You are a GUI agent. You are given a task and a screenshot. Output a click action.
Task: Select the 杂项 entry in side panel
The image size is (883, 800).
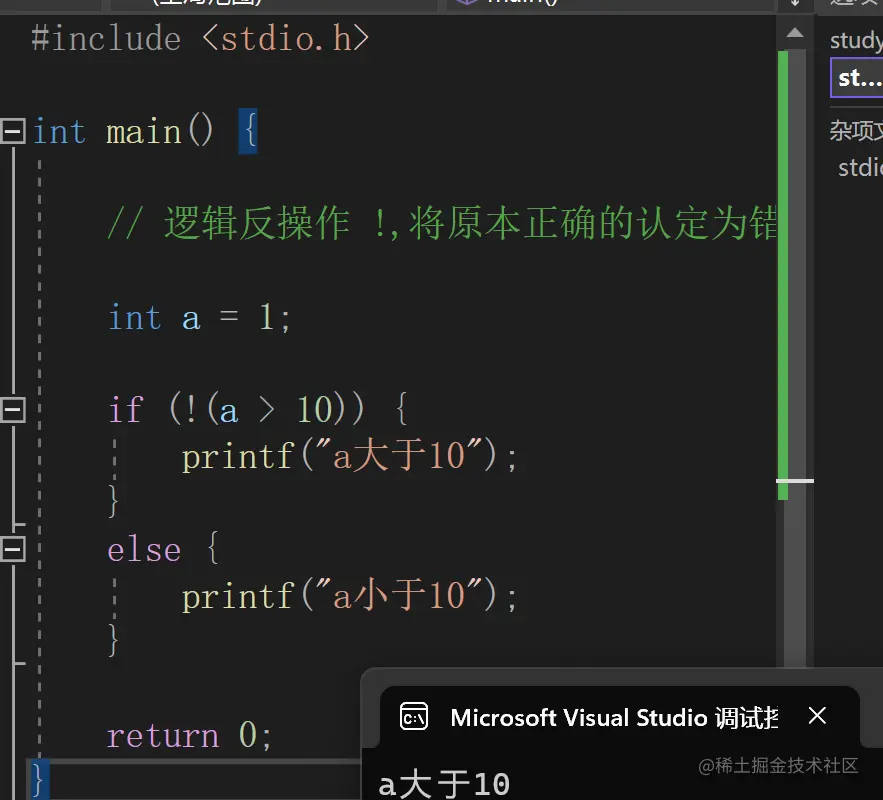(856, 131)
